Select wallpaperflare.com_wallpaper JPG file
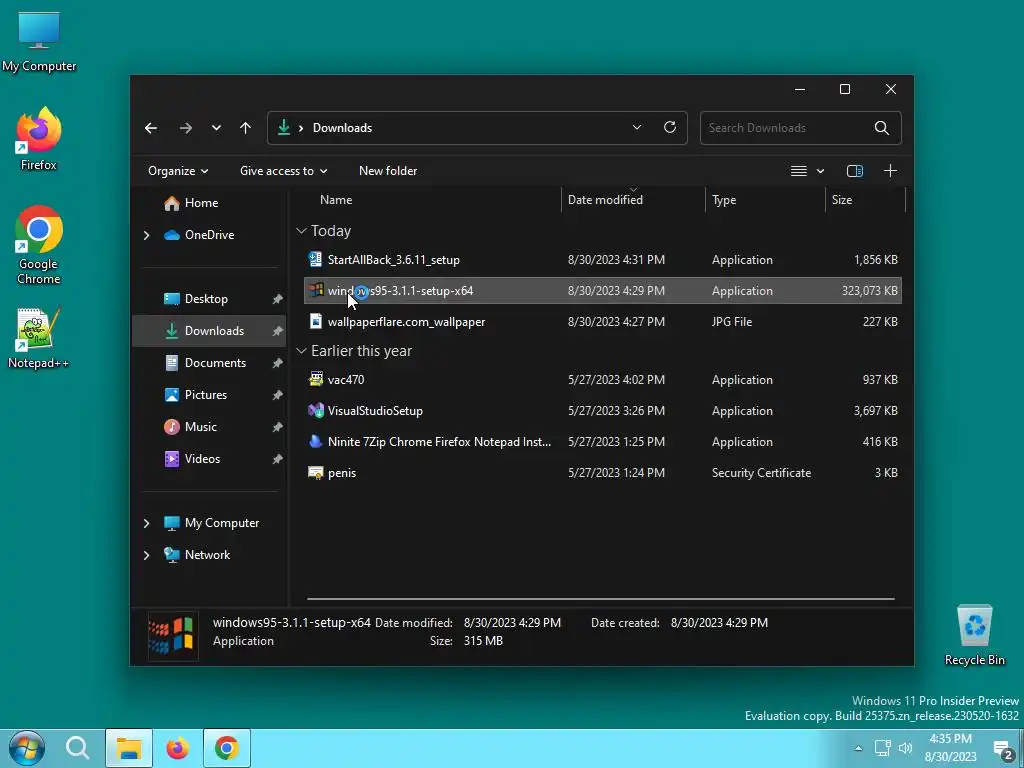 [x=603, y=322]
